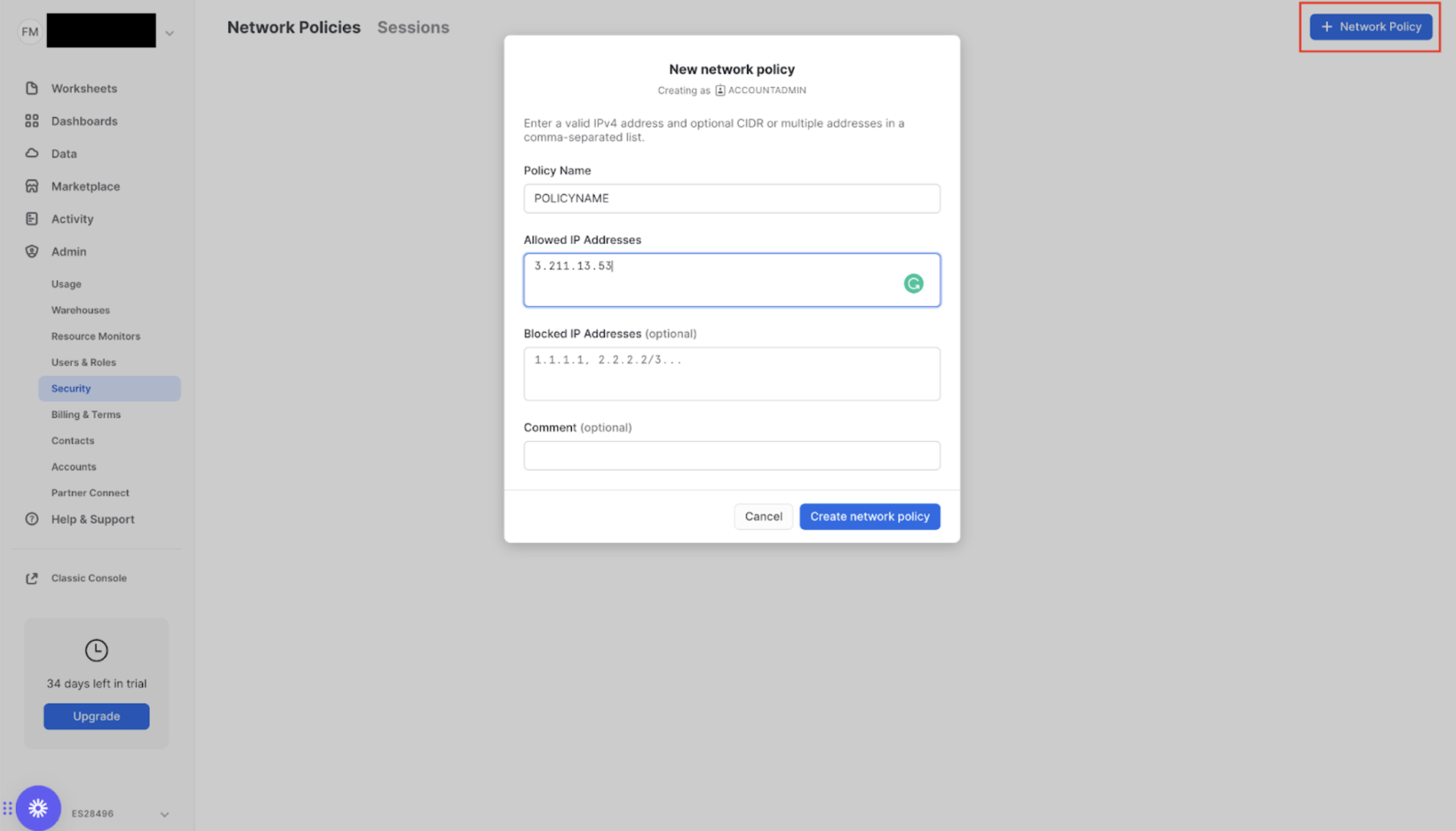Click the Upgrade trial button
The height and width of the screenshot is (831, 1456).
96,716
